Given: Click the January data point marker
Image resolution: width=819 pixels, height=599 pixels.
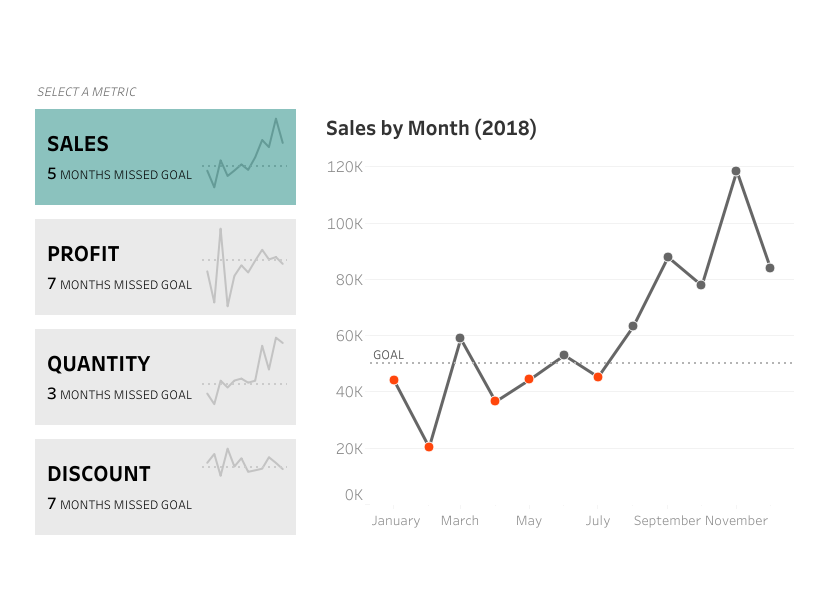Looking at the screenshot, I should pyautogui.click(x=393, y=380).
